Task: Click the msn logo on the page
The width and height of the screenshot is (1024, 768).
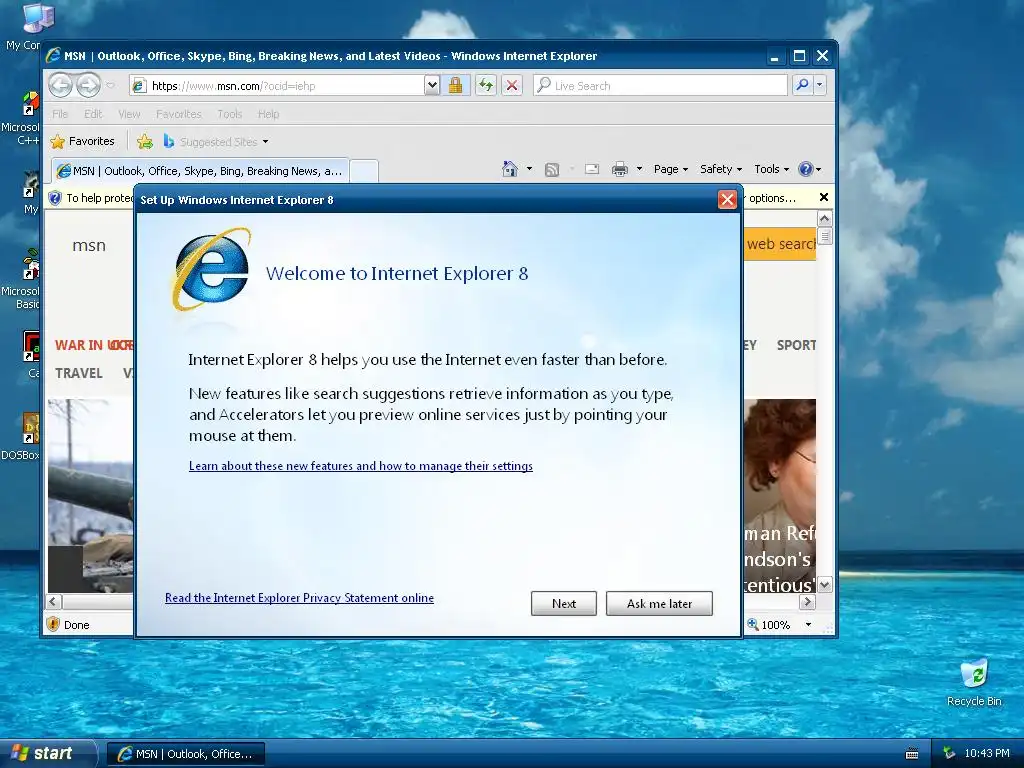Action: tap(89, 246)
